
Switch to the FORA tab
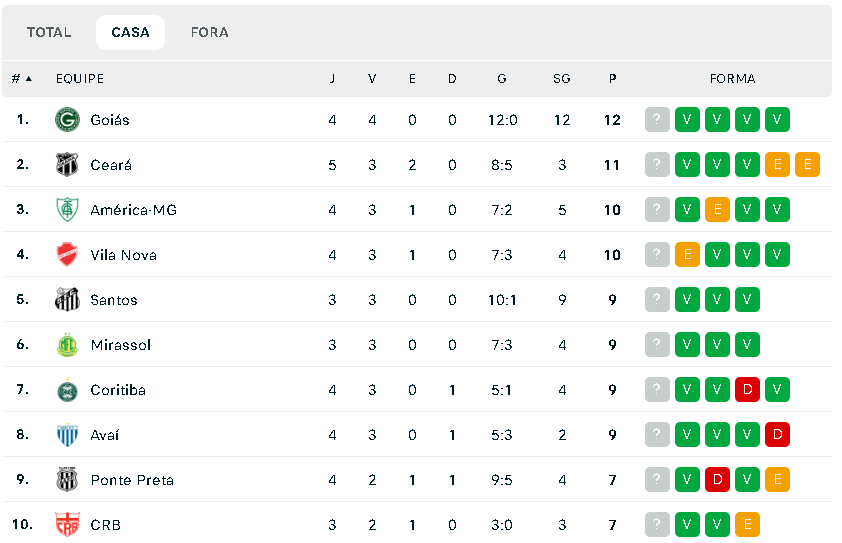[x=209, y=32]
